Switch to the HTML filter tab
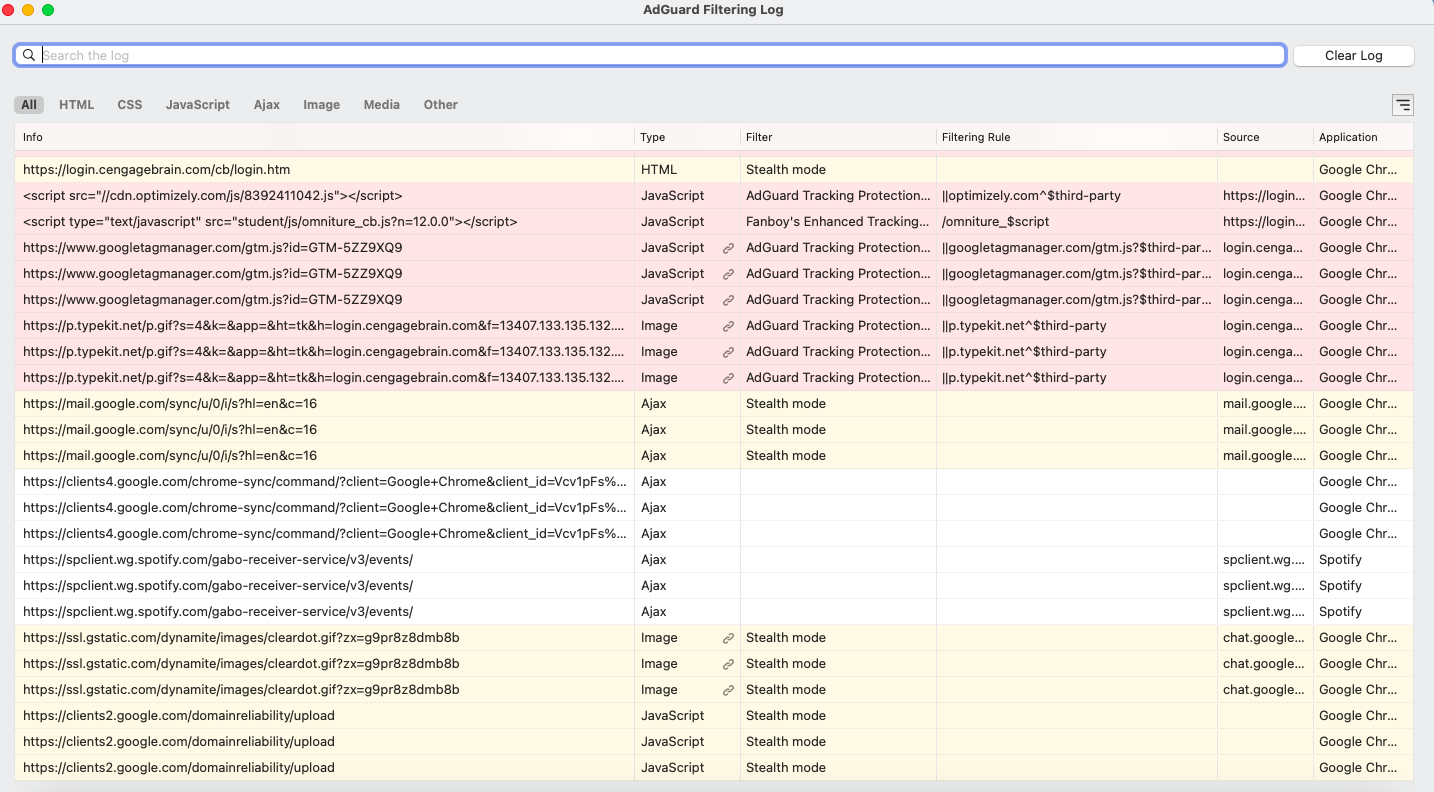Viewport: 1434px width, 792px height. [x=76, y=104]
